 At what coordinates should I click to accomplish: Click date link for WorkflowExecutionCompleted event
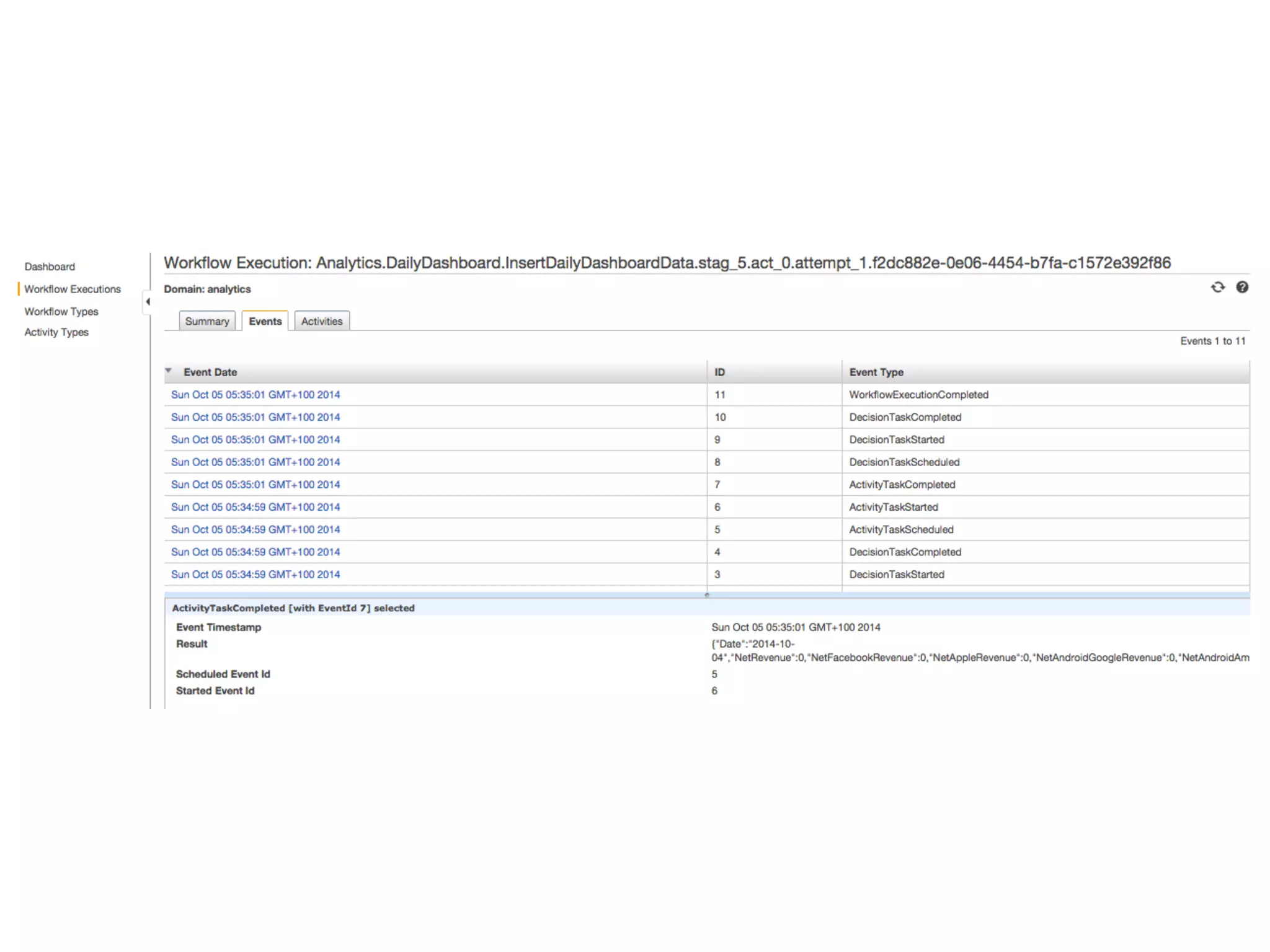coord(255,395)
